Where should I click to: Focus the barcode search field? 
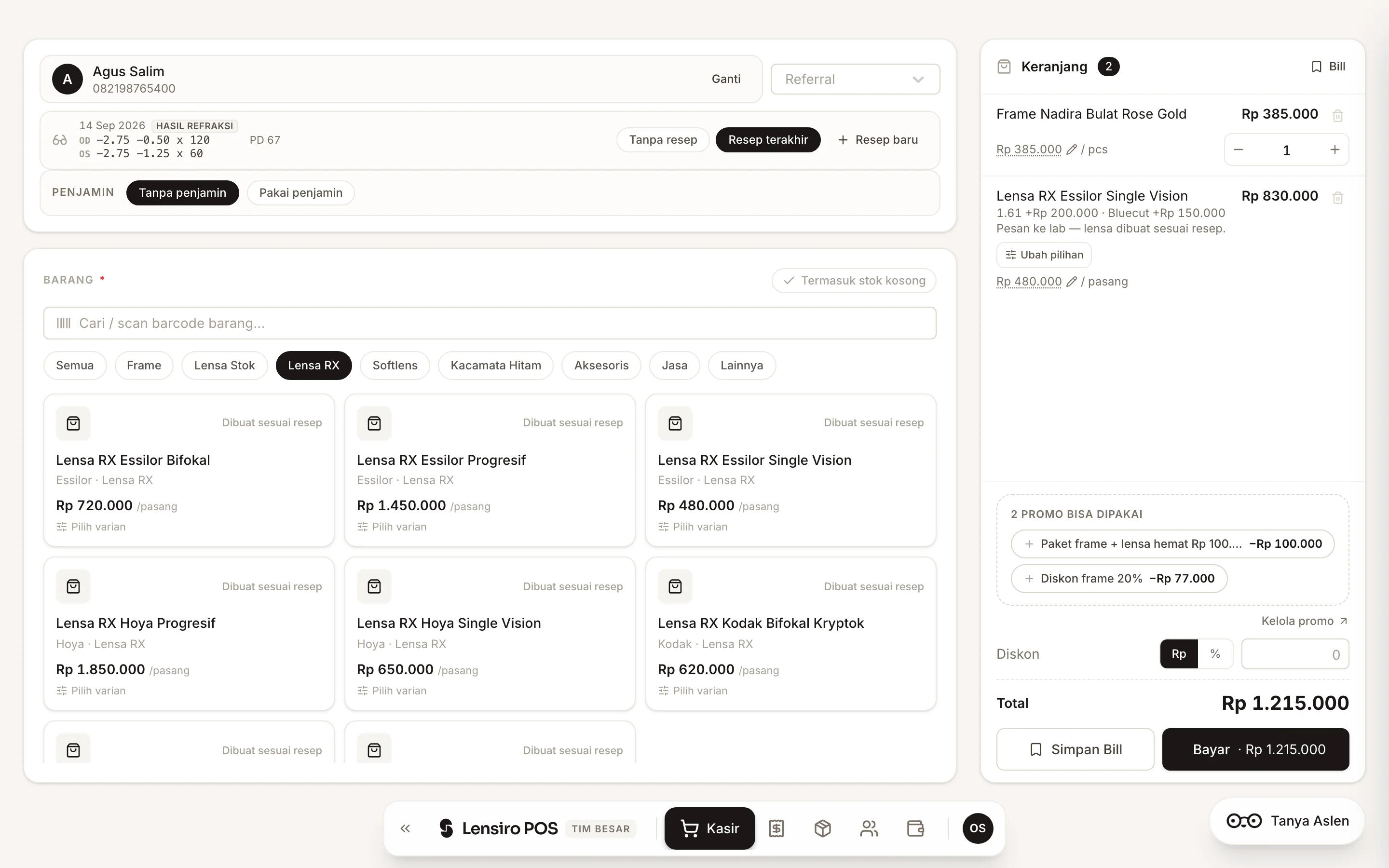point(490,323)
